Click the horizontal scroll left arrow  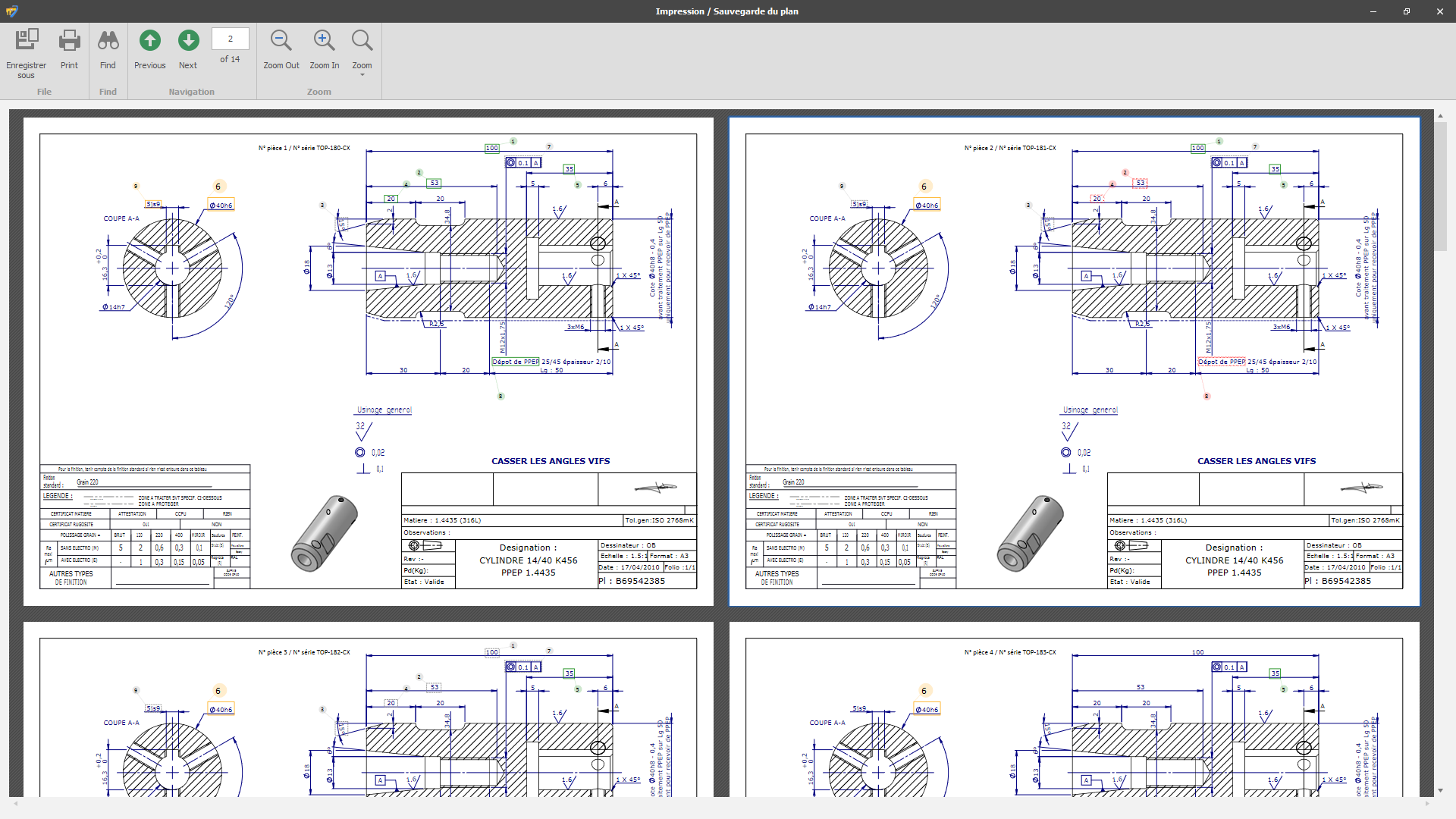coord(15,803)
